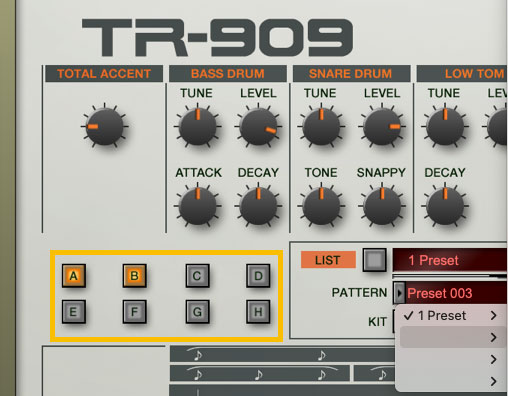
Task: Click the SNARE DRUM section header
Action: point(351,74)
